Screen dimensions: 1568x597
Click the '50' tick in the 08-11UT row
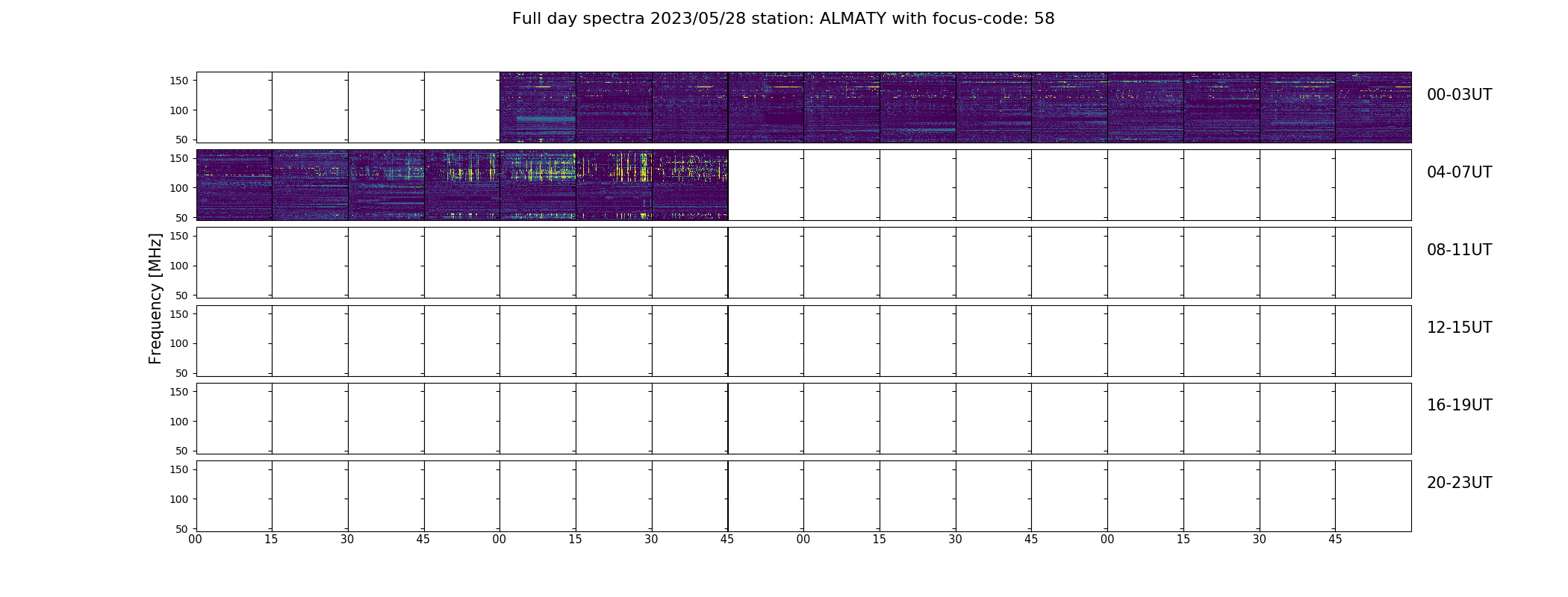[183, 296]
